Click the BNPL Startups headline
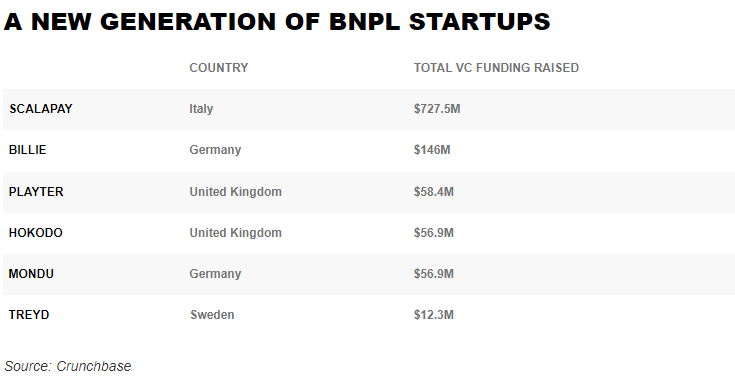 (x=277, y=22)
